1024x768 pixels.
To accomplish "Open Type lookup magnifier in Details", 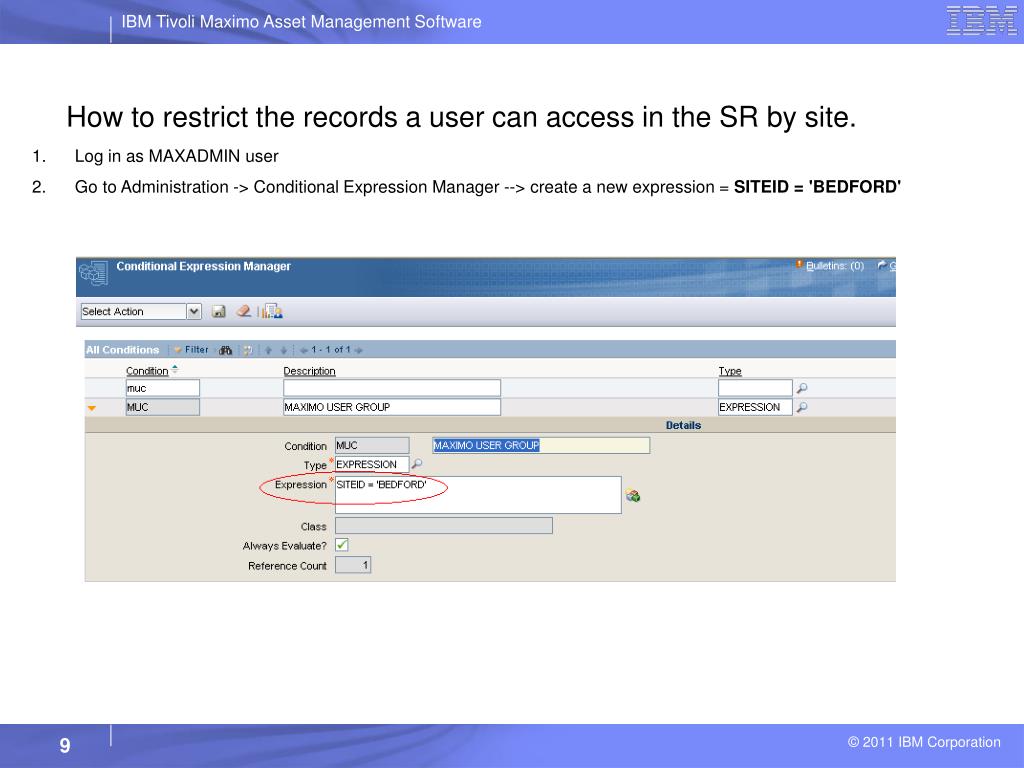I will 417,464.
